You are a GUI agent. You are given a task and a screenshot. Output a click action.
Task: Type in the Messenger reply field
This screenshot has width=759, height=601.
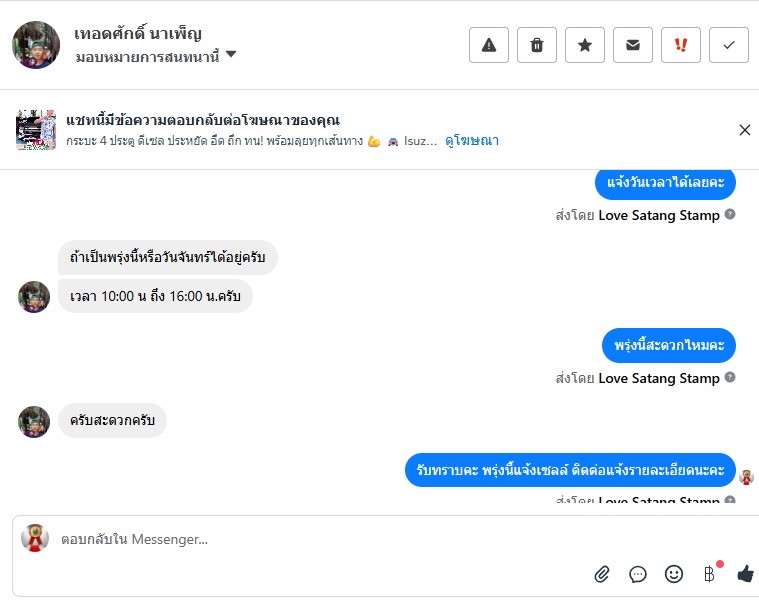coord(300,540)
